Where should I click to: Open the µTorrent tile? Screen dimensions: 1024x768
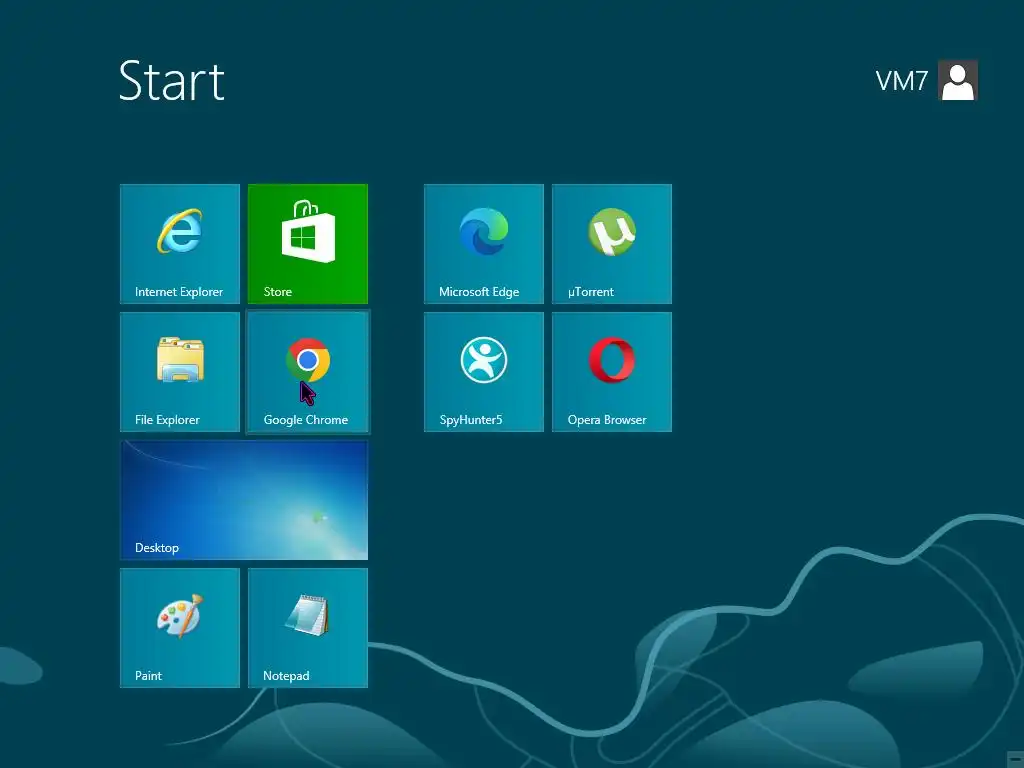611,244
